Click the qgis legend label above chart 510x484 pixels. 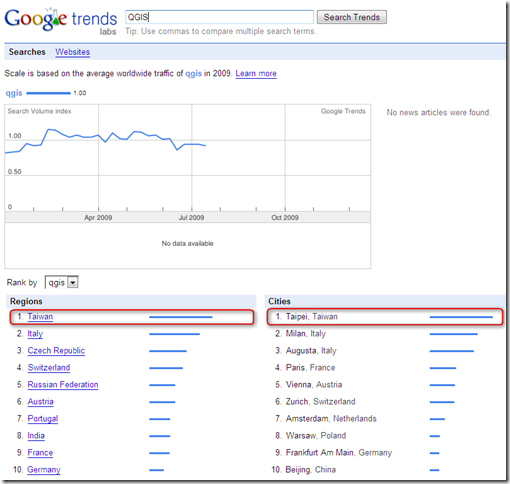14,93
